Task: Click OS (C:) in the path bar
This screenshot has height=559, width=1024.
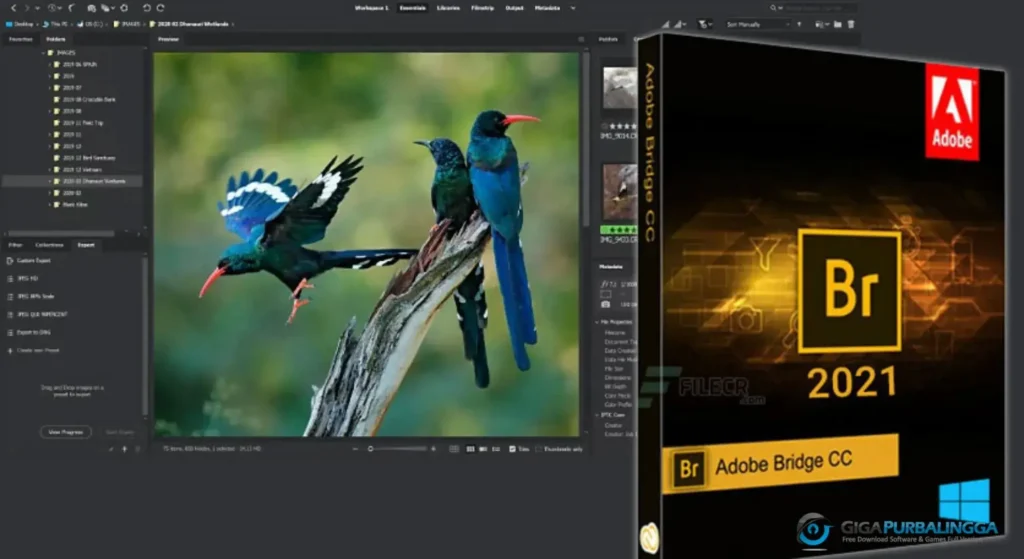Action: (x=91, y=24)
